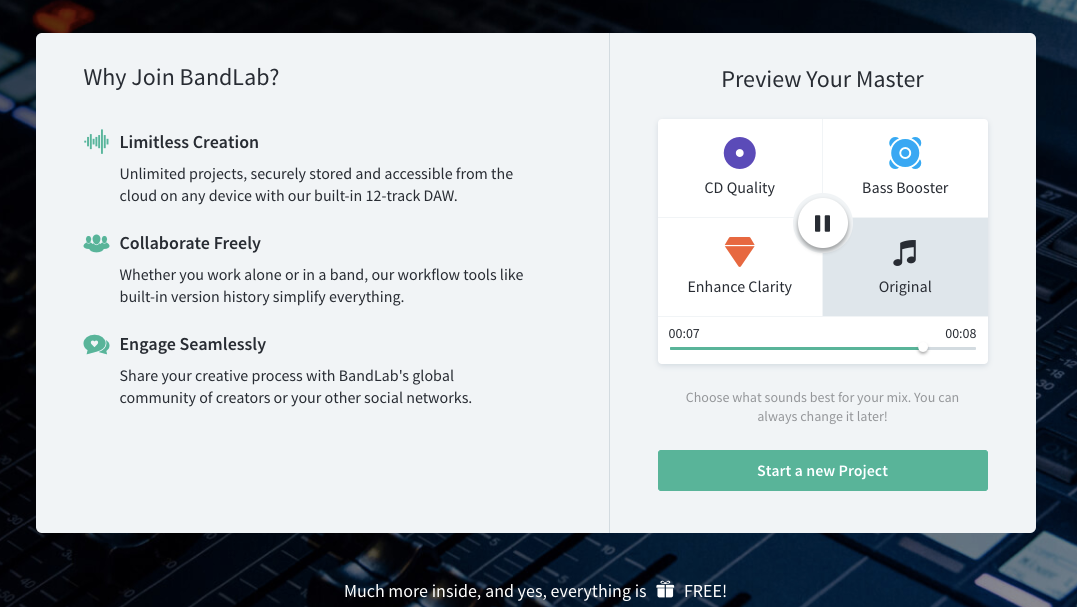Image resolution: width=1077 pixels, height=607 pixels.
Task: Click the gift icon beside FREE
Action: point(665,591)
